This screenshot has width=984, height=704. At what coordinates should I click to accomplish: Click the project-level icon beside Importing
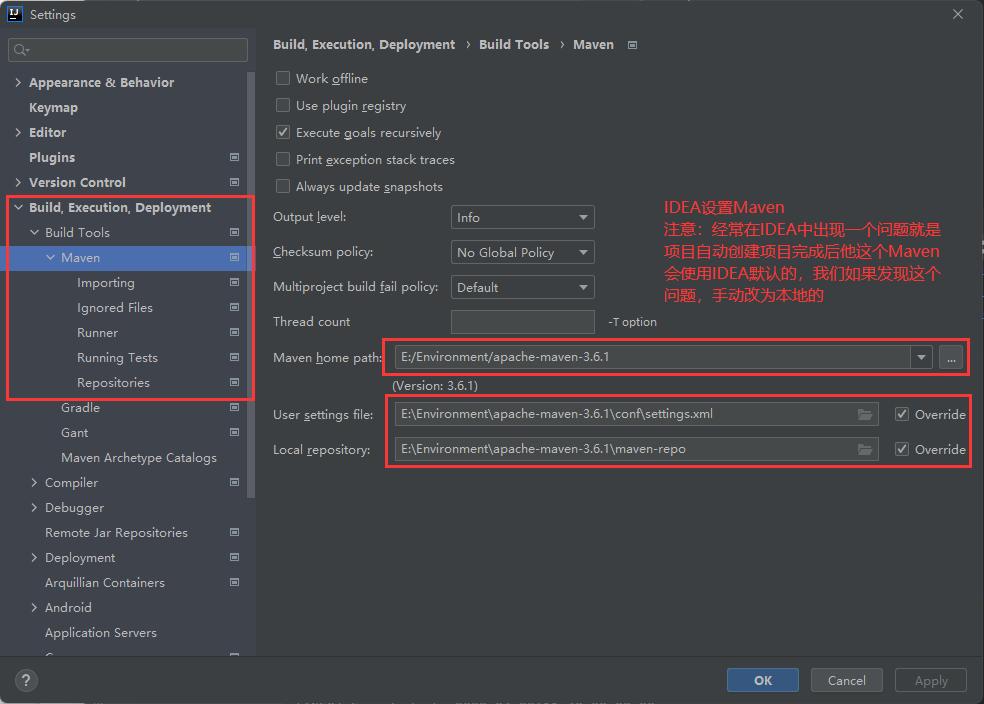tap(235, 282)
